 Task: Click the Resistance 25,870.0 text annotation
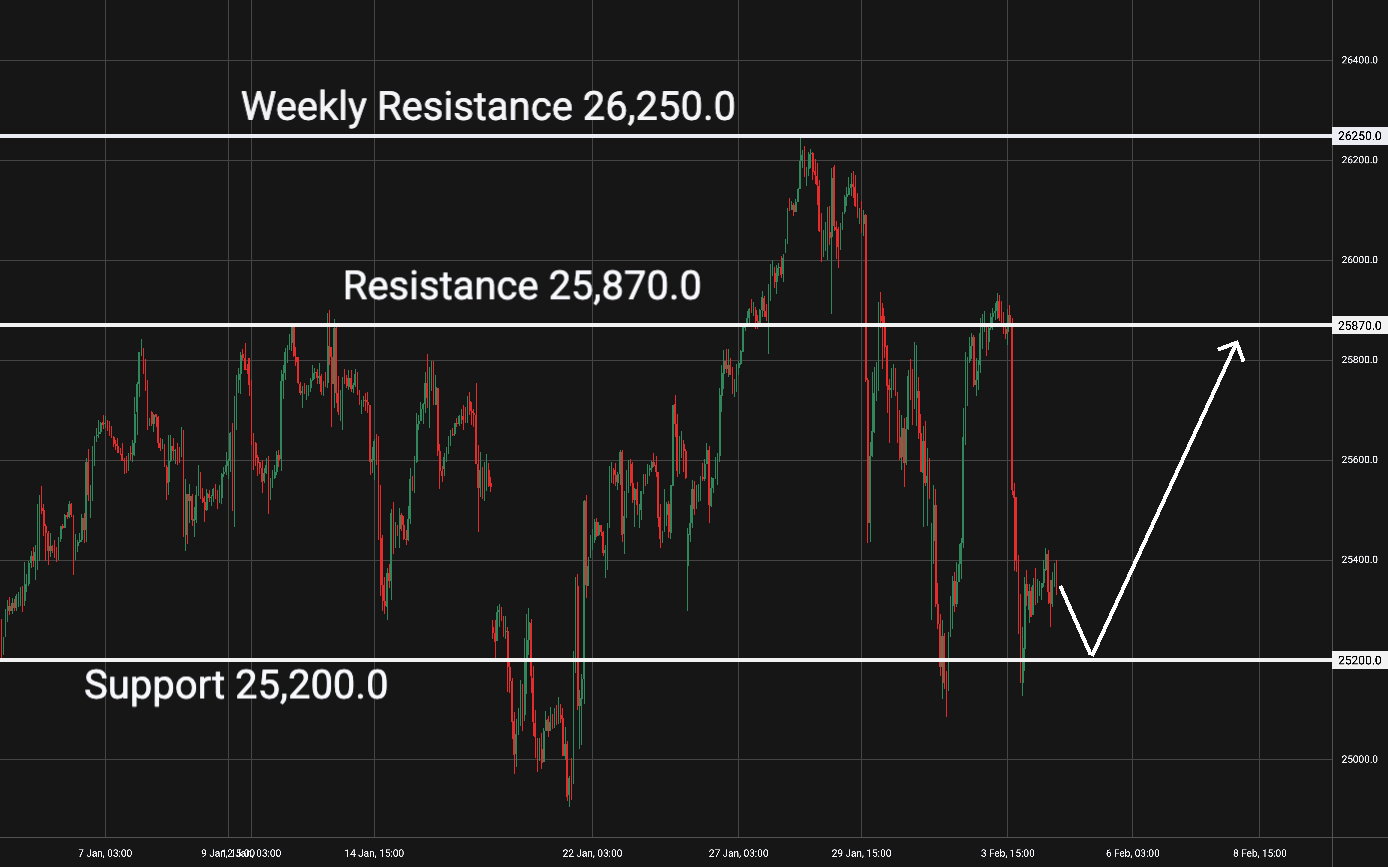tap(521, 286)
